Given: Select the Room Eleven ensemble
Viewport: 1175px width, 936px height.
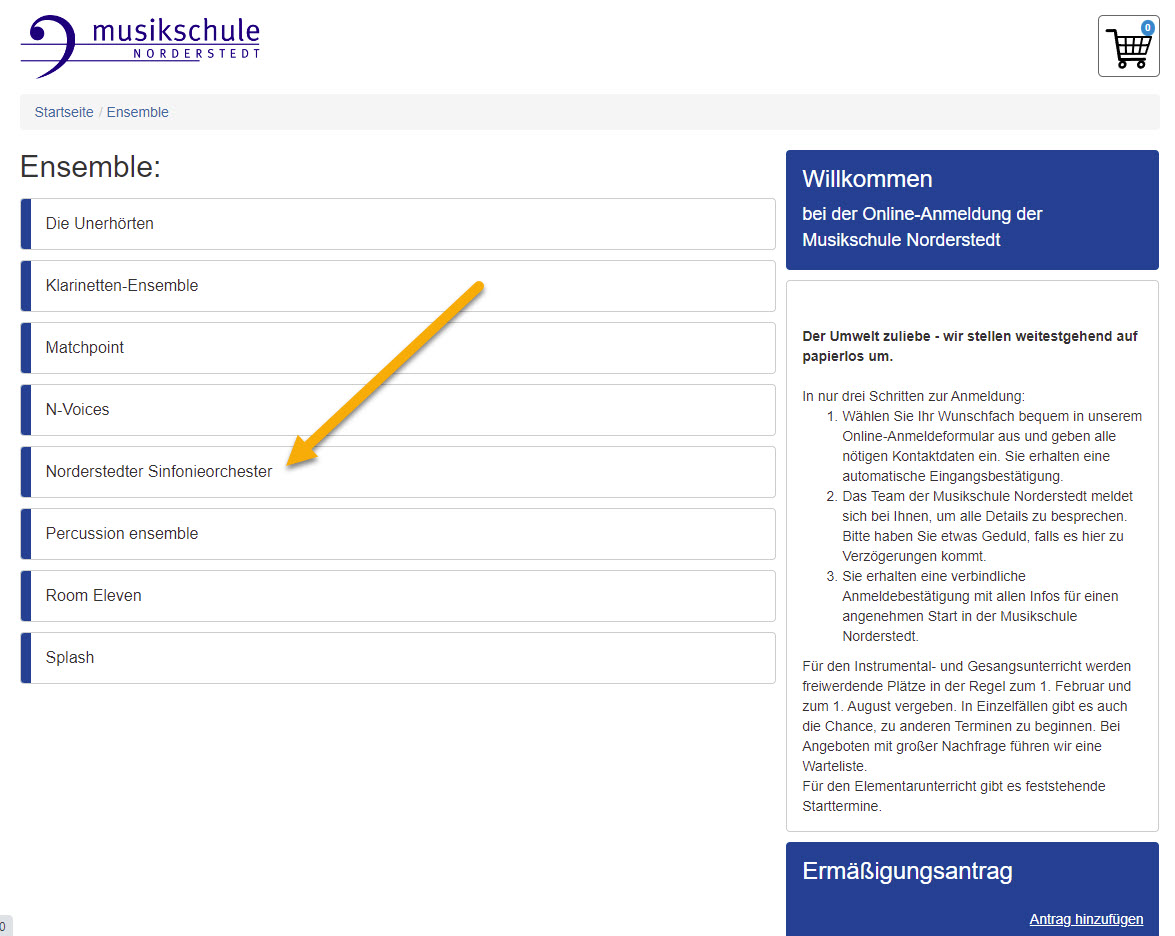Looking at the screenshot, I should click(x=398, y=596).
